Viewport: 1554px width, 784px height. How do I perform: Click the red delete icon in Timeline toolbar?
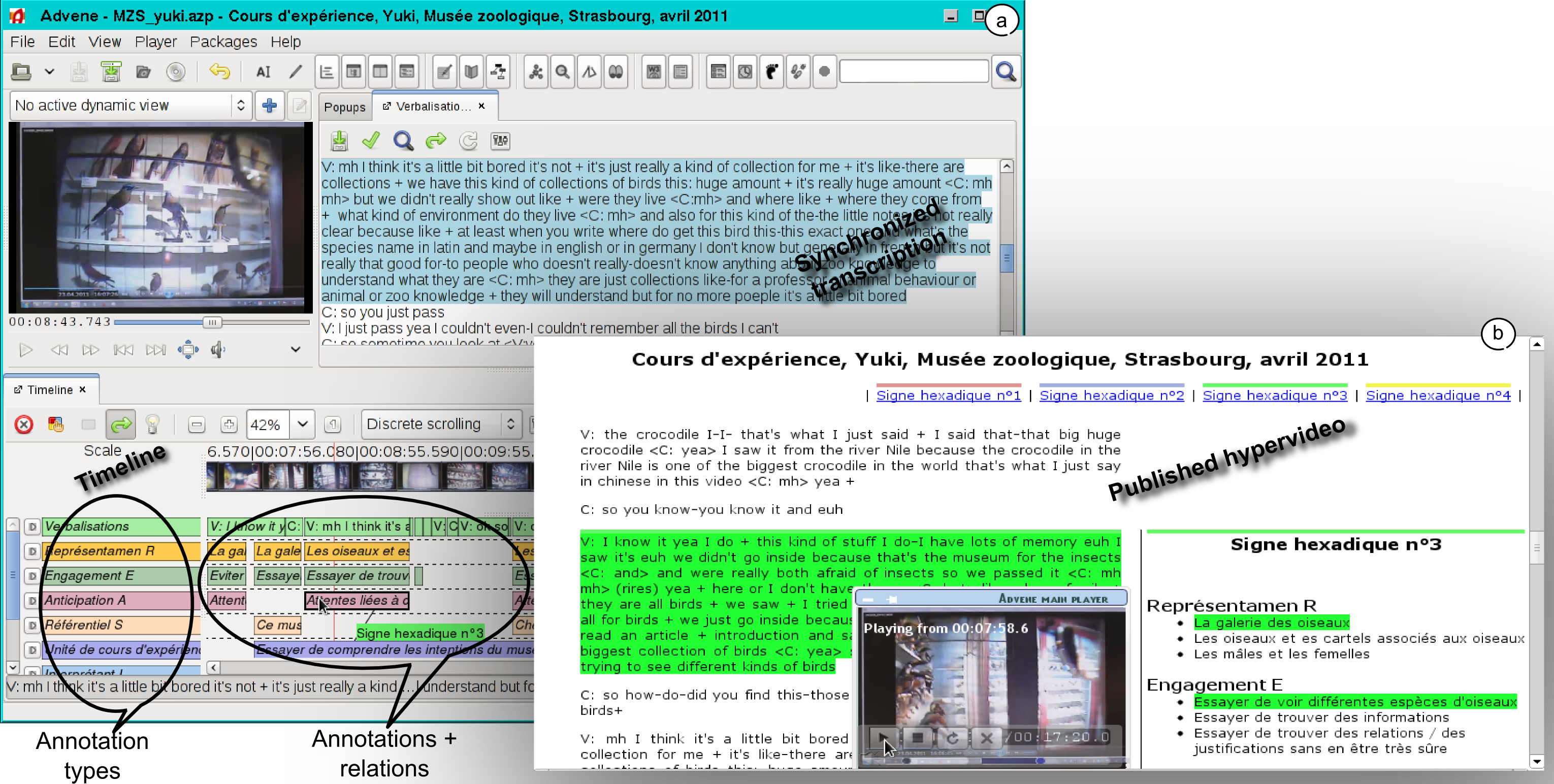click(x=23, y=424)
